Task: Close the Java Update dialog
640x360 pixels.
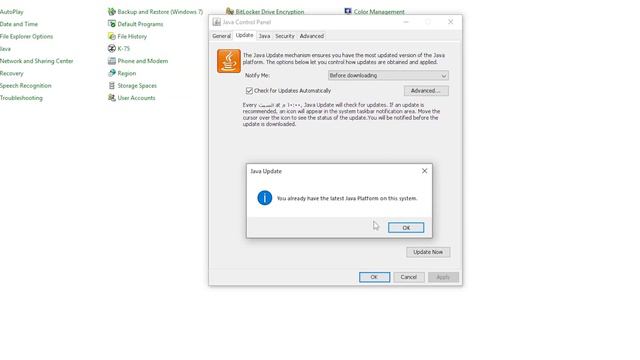Action: click(424, 171)
